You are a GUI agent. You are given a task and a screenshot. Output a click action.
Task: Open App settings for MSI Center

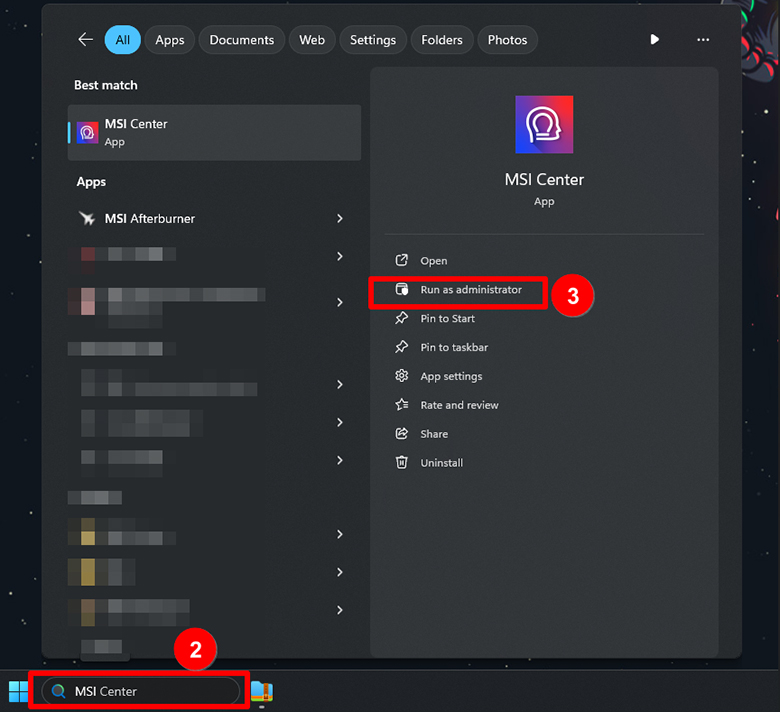(x=451, y=376)
